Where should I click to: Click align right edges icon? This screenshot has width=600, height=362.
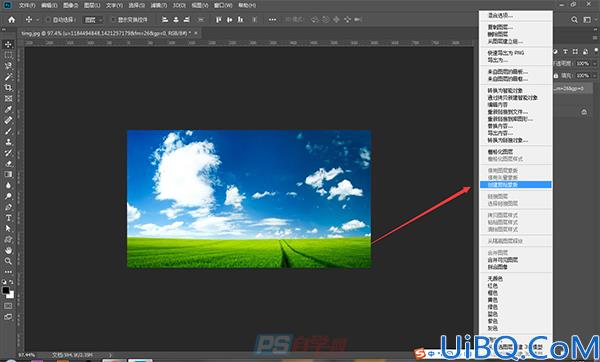[x=186, y=20]
